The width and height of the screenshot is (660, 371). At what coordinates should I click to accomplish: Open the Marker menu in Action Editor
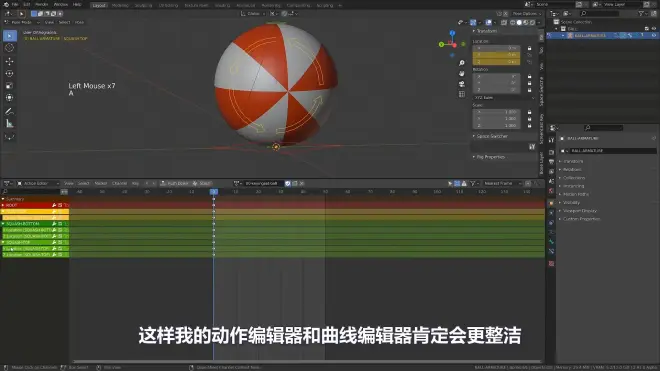click(101, 184)
